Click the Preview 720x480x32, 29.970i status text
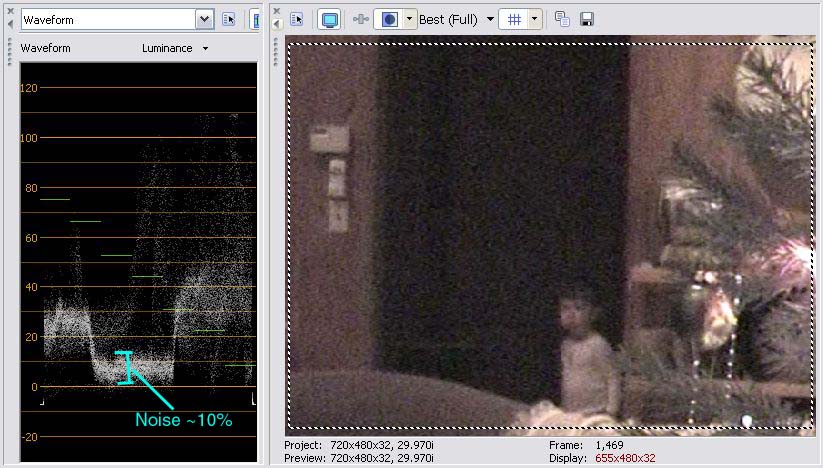This screenshot has height=468, width=823. pyautogui.click(x=358, y=458)
